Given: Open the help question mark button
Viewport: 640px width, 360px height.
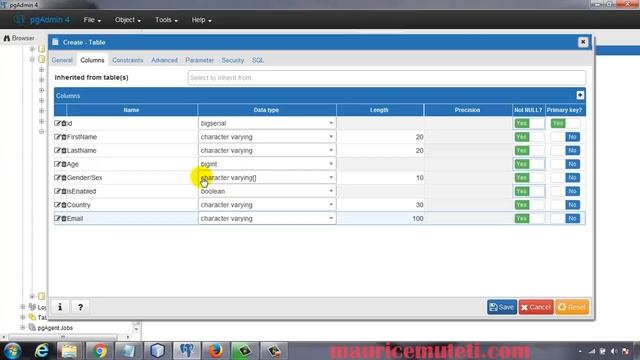Looking at the screenshot, I should pos(80,307).
